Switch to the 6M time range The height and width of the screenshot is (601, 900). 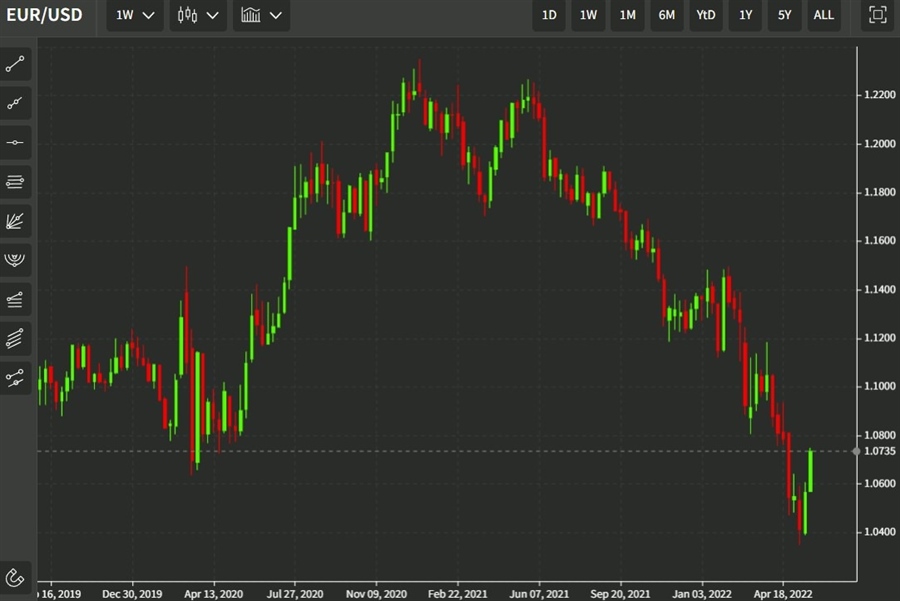667,15
